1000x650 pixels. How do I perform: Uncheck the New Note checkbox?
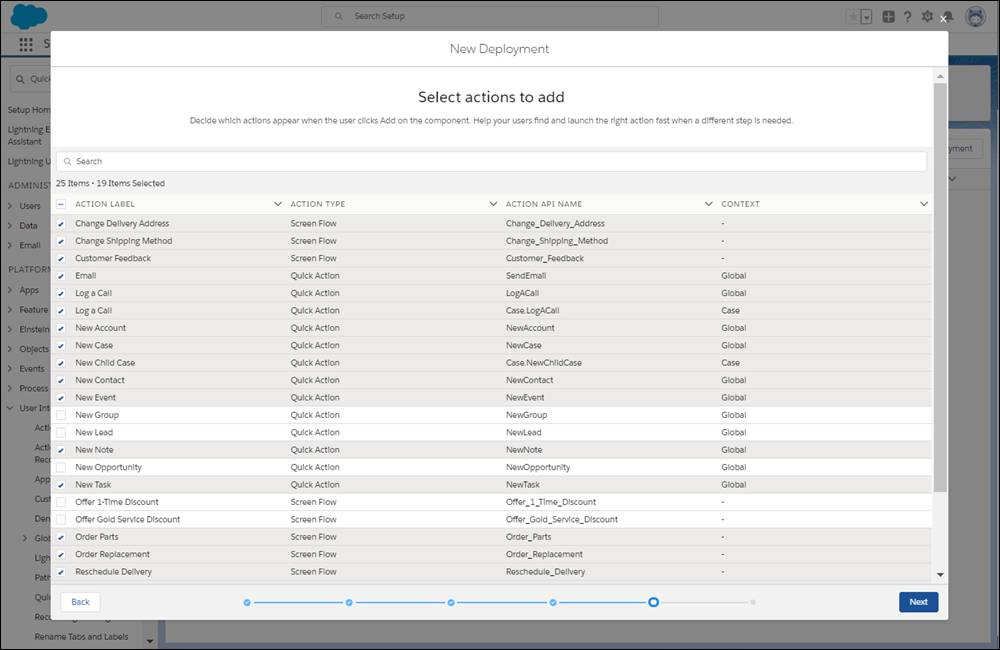(61, 450)
